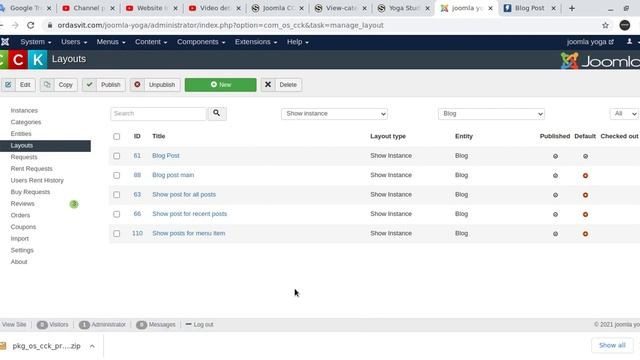Click the browser address bar URL
This screenshot has height=360, width=640.
(x=220, y=25)
